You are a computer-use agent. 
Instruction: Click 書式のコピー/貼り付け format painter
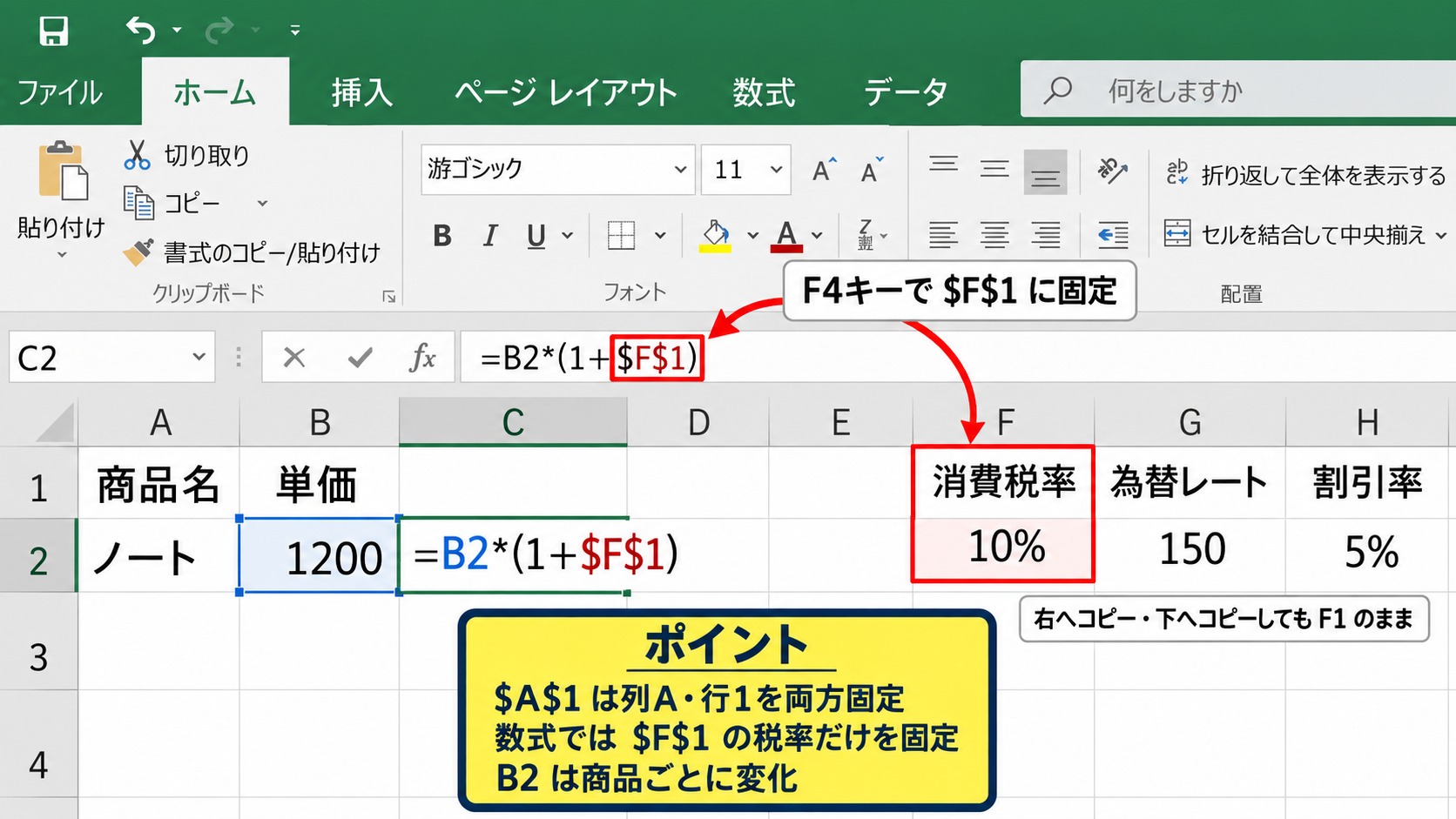point(252,252)
